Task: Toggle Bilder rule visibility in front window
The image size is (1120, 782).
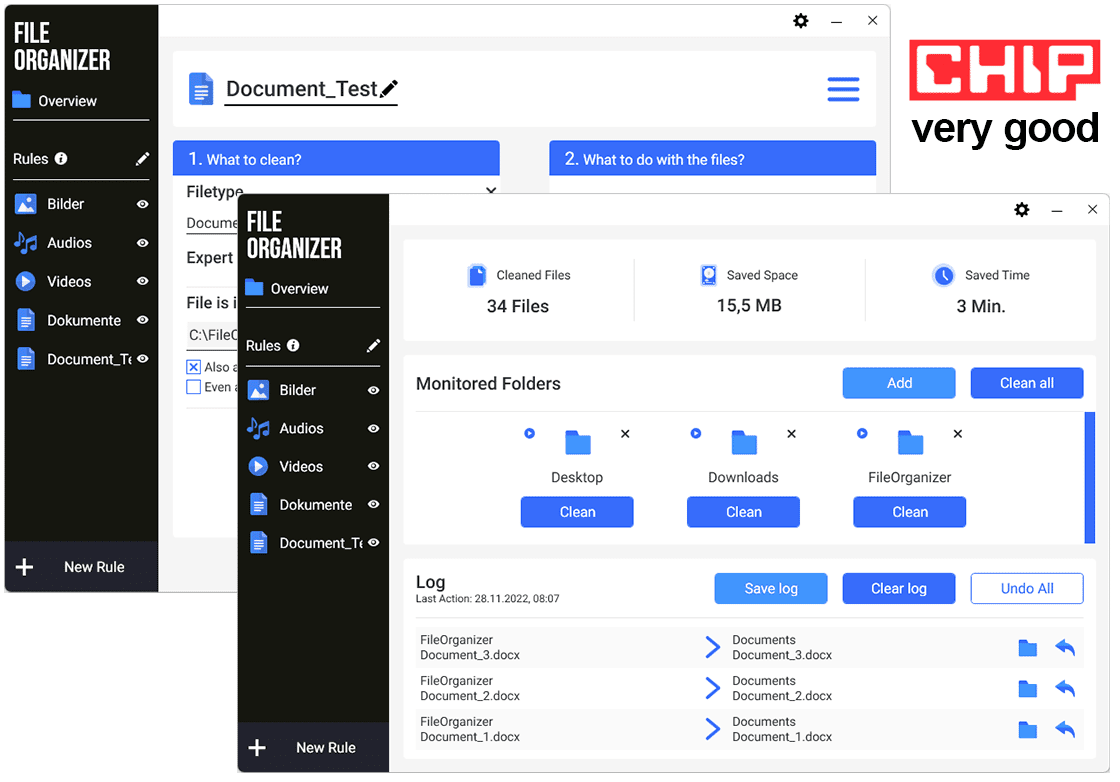Action: (x=373, y=391)
